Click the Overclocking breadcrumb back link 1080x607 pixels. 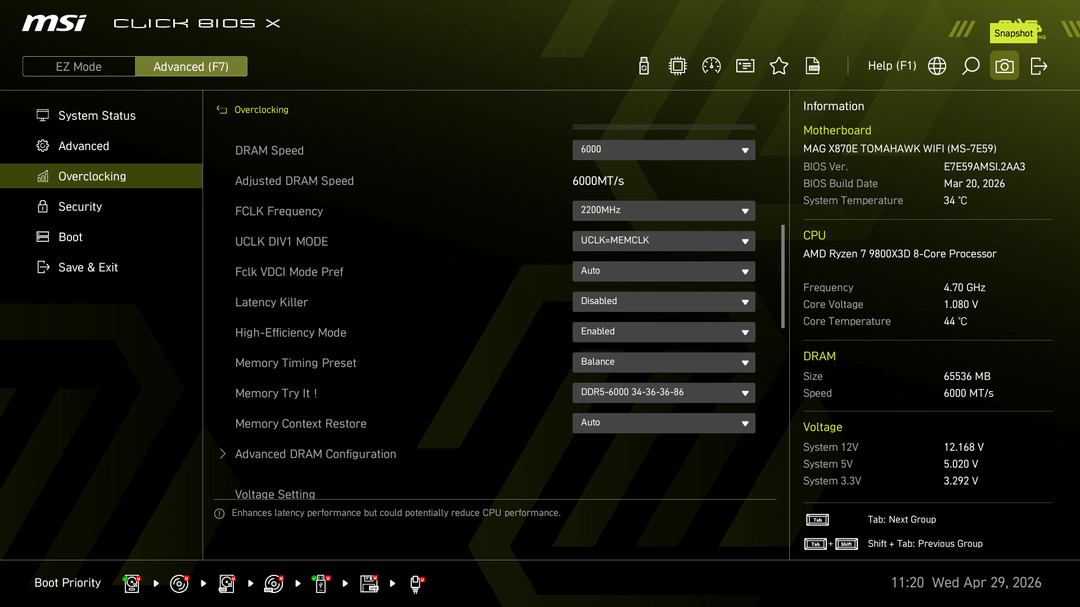260,110
